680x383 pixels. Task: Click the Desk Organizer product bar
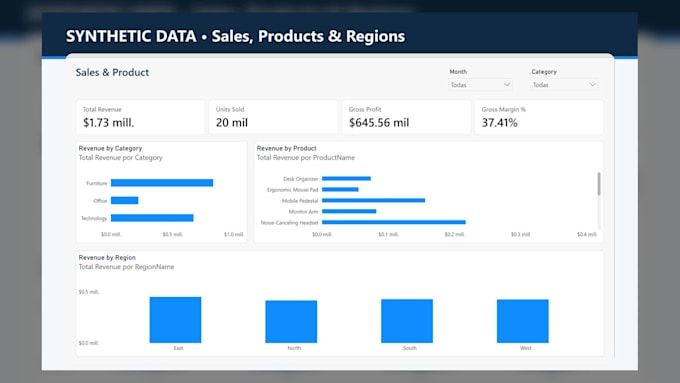tap(347, 178)
